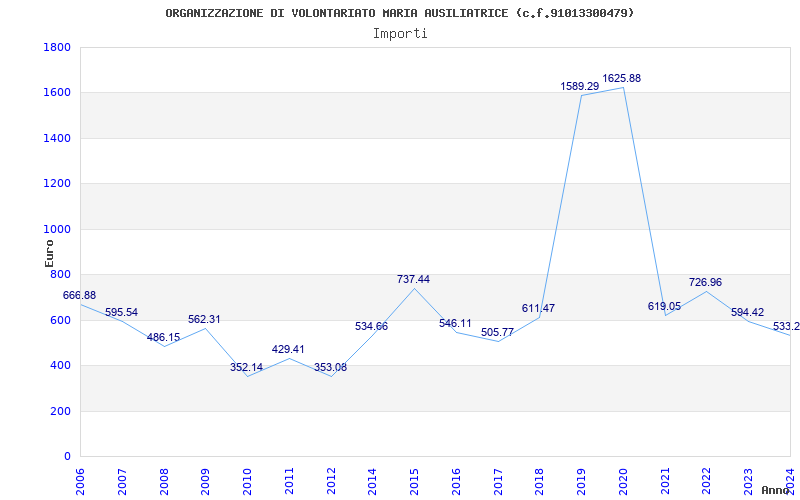Select data label 546.11
Image resolution: width=800 pixels, height=500 pixels.
[x=455, y=323]
